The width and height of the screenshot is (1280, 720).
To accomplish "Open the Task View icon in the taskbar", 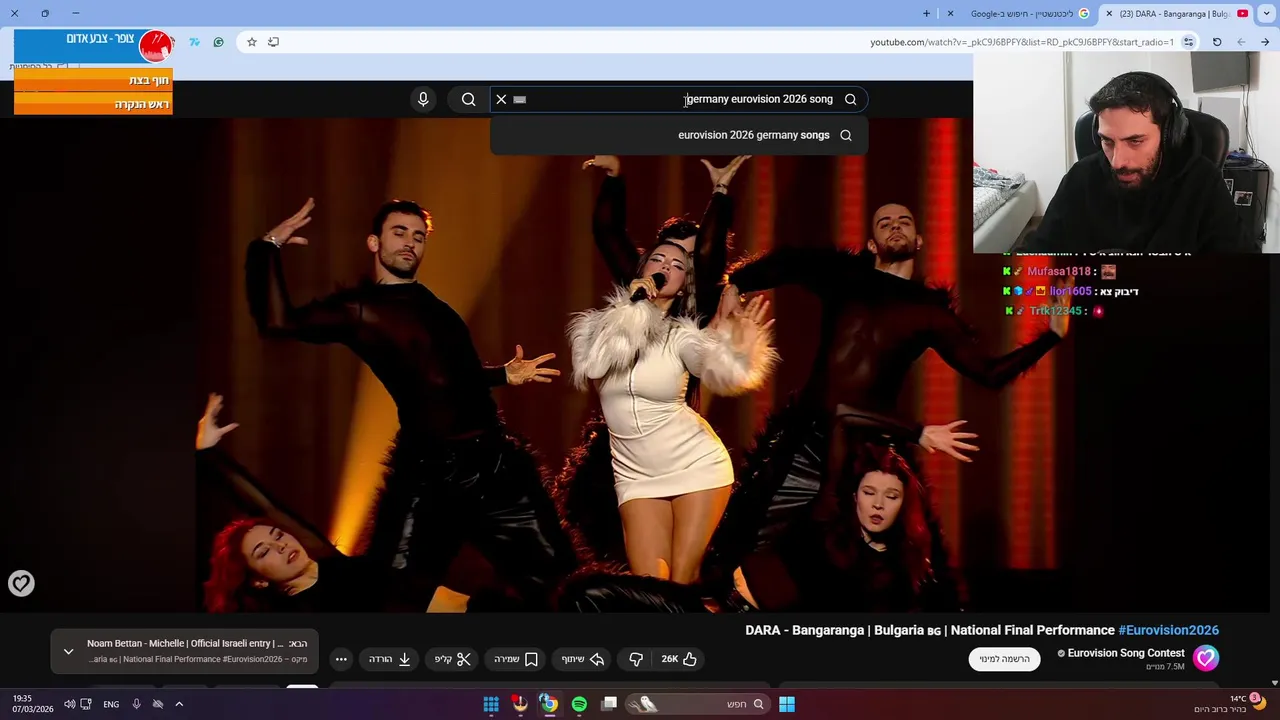I will [x=609, y=704].
